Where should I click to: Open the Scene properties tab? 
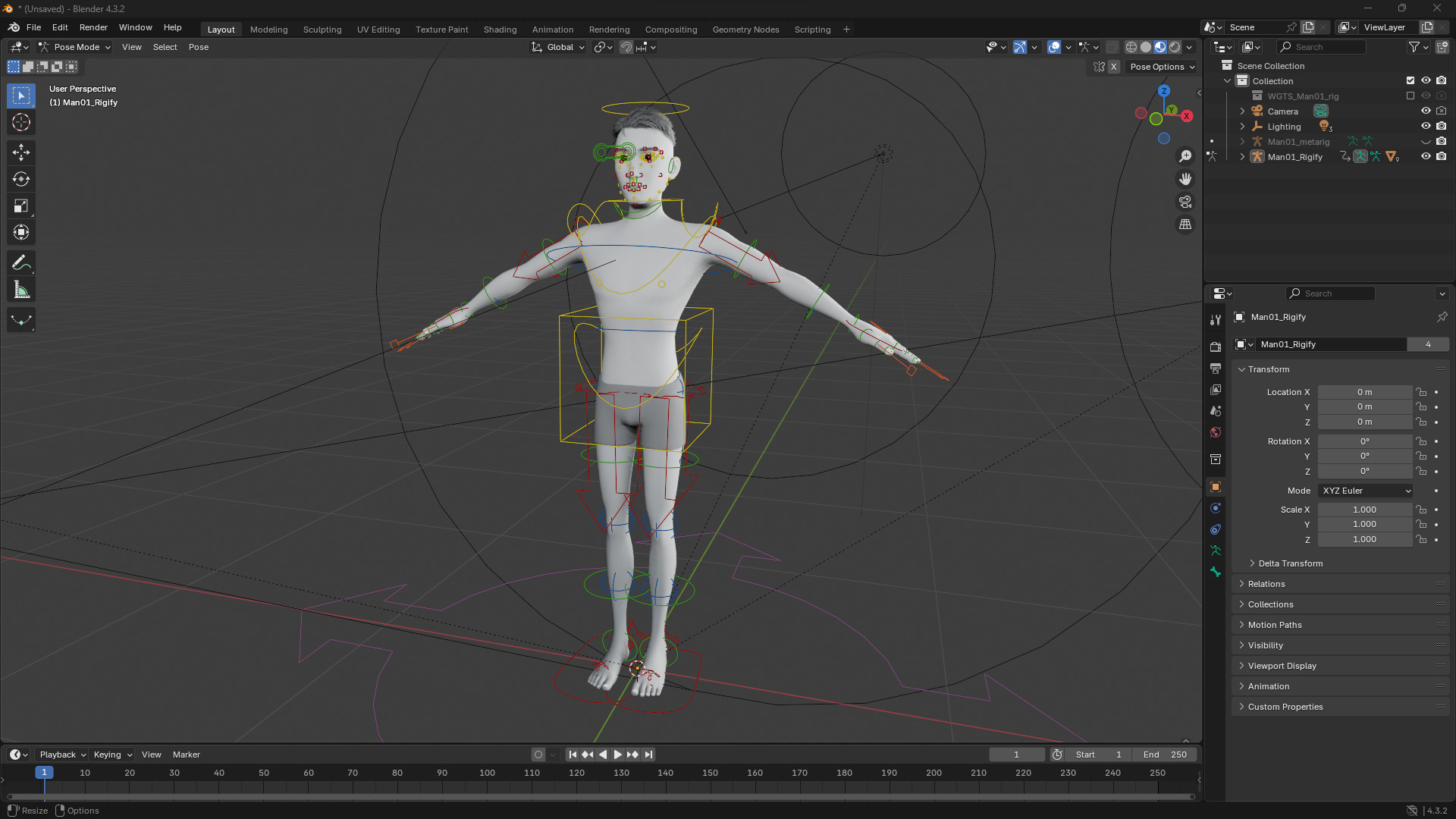[1216, 410]
